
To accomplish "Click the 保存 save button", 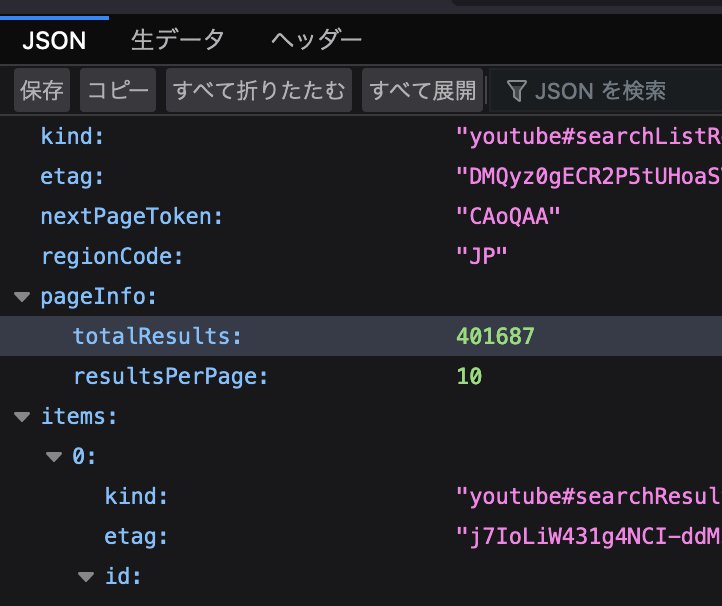I will click(x=42, y=90).
